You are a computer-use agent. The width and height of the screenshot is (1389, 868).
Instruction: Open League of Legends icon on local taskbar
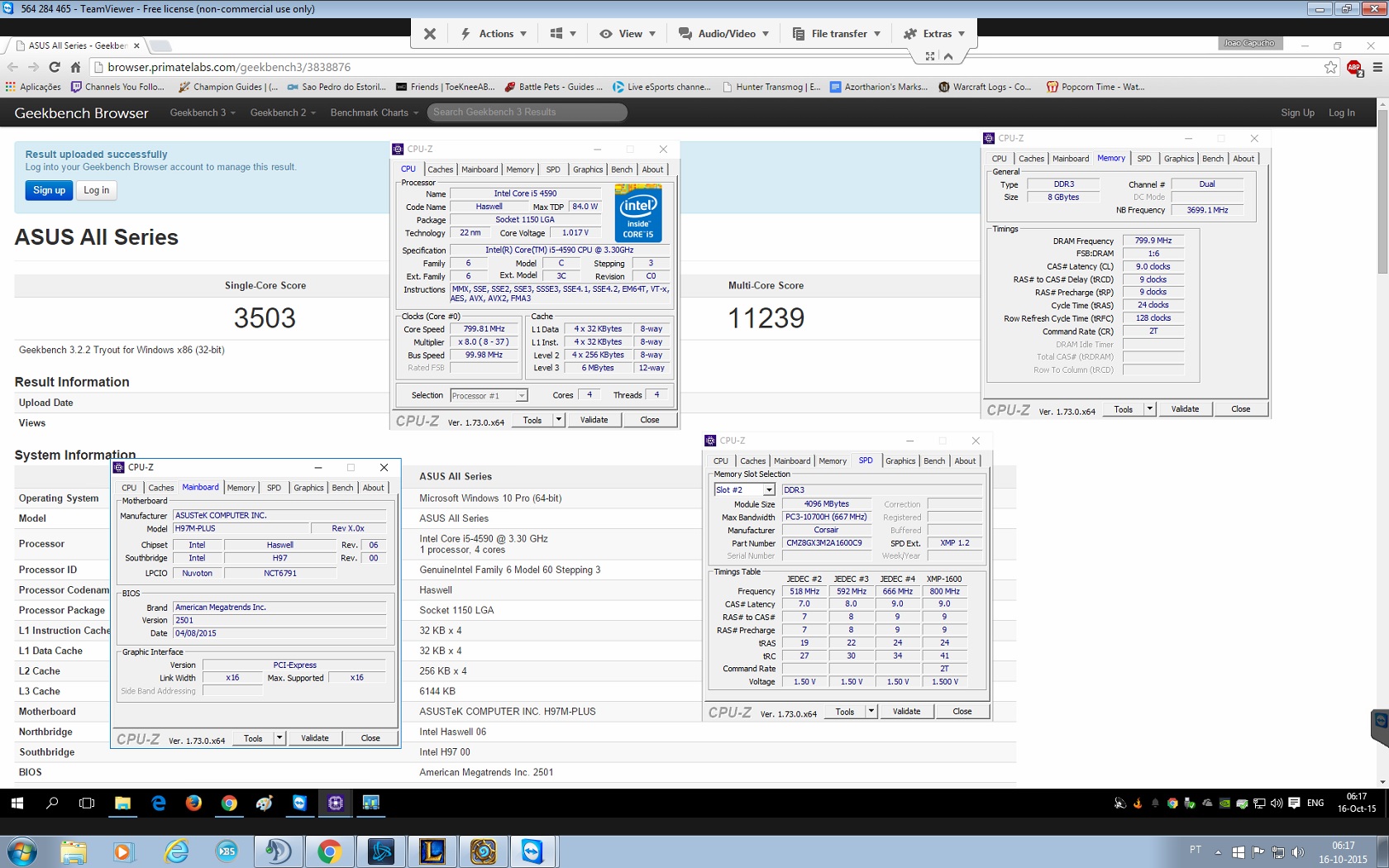point(432,851)
